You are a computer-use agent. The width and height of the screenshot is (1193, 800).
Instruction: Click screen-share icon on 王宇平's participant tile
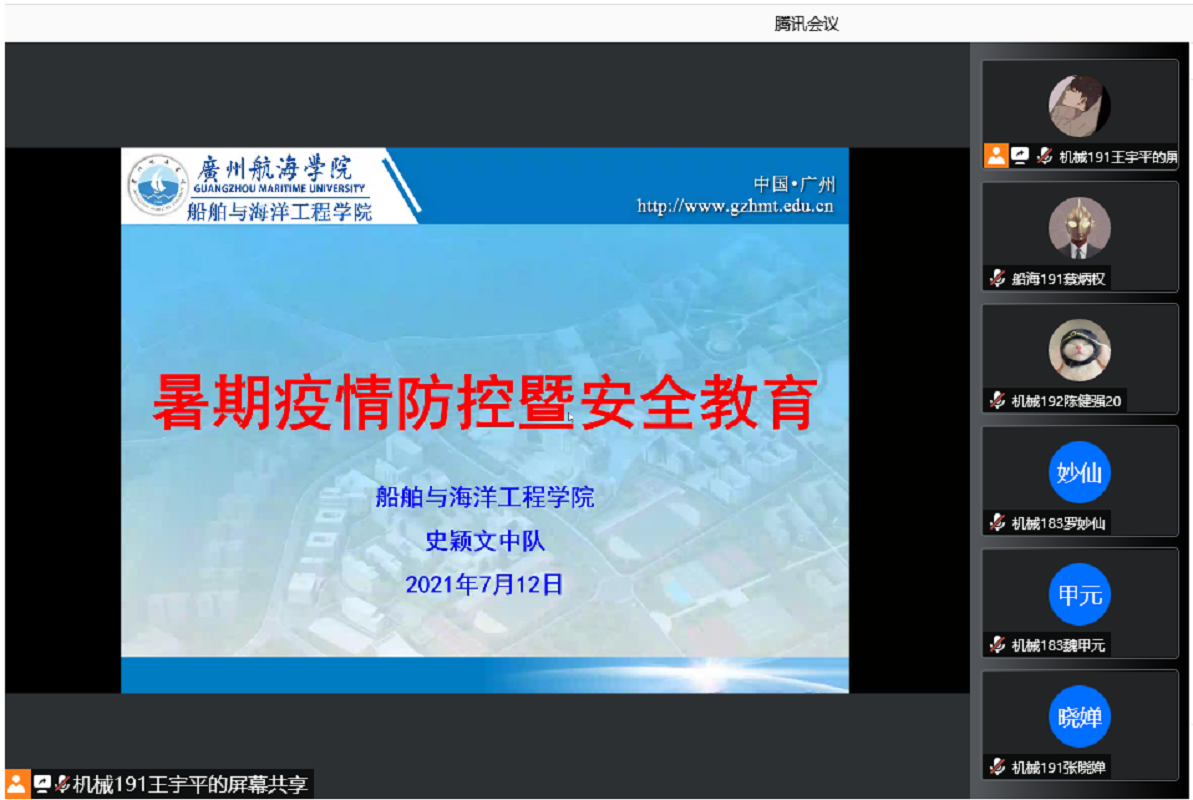click(x=1019, y=156)
